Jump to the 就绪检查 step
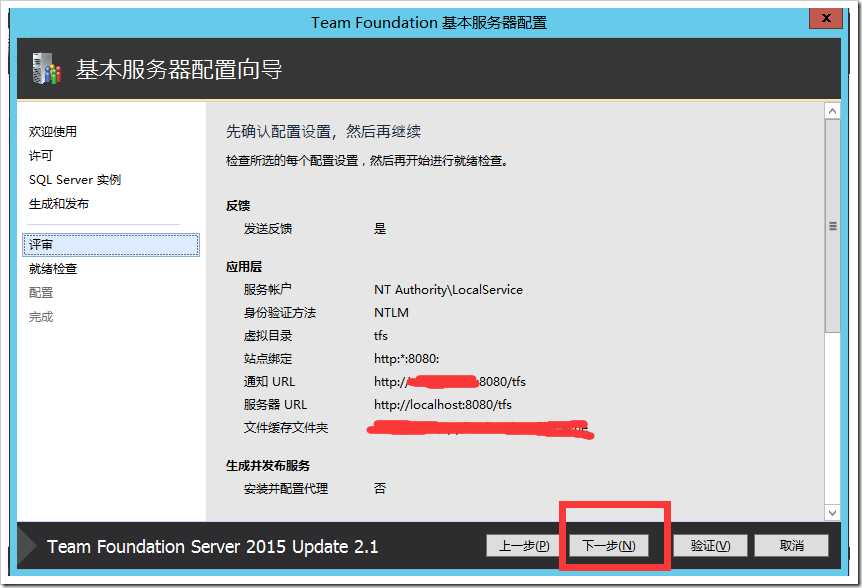The width and height of the screenshot is (862, 588). 53,269
